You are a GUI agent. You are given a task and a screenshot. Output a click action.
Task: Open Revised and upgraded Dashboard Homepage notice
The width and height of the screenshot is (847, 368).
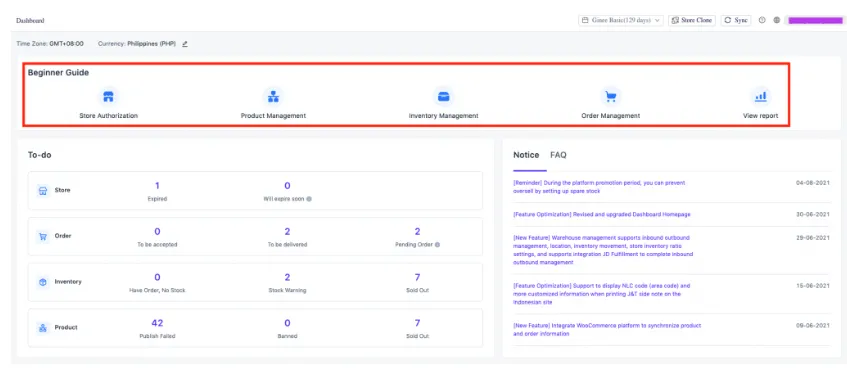point(602,215)
